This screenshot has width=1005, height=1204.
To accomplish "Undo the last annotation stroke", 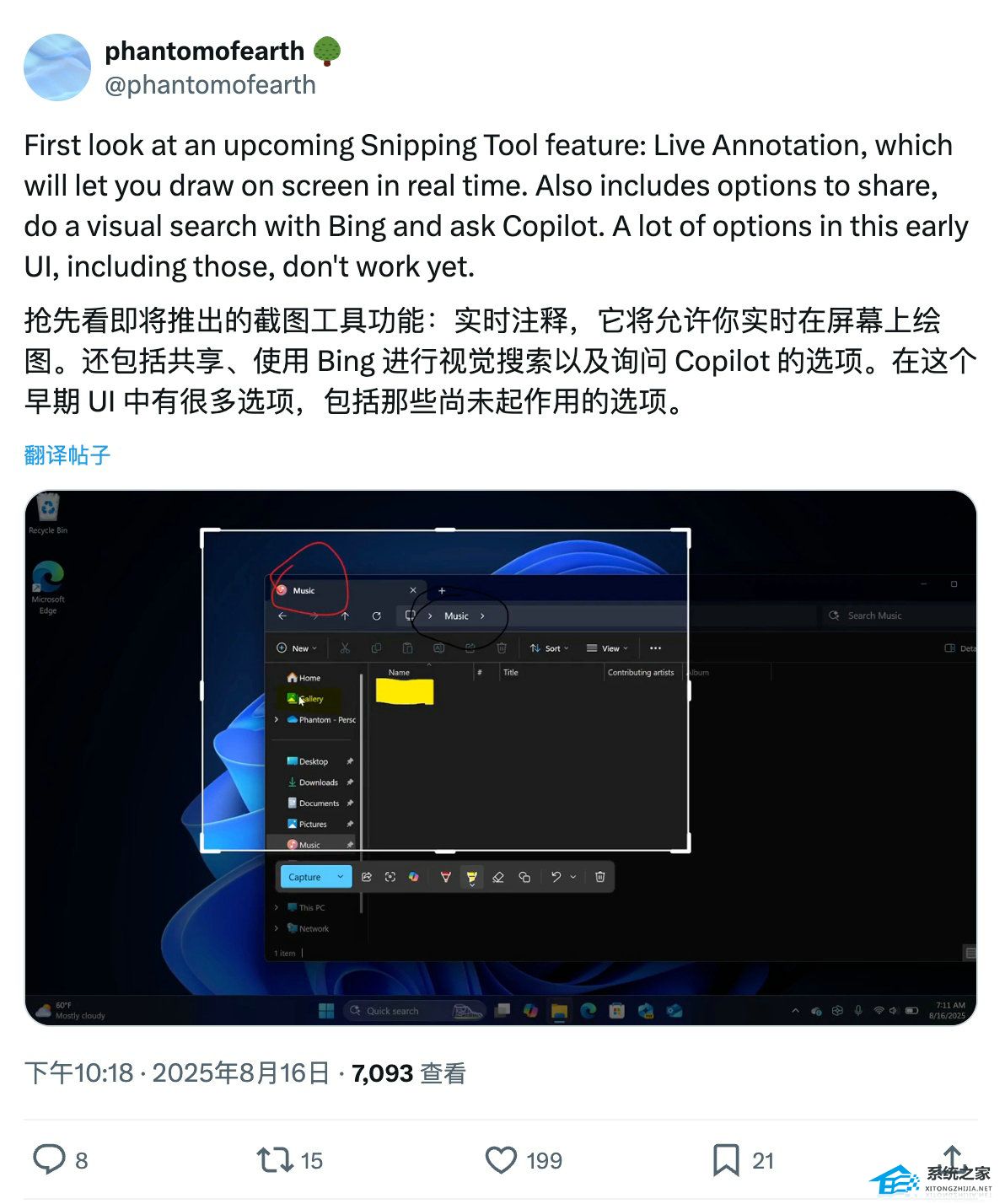I will (x=556, y=877).
